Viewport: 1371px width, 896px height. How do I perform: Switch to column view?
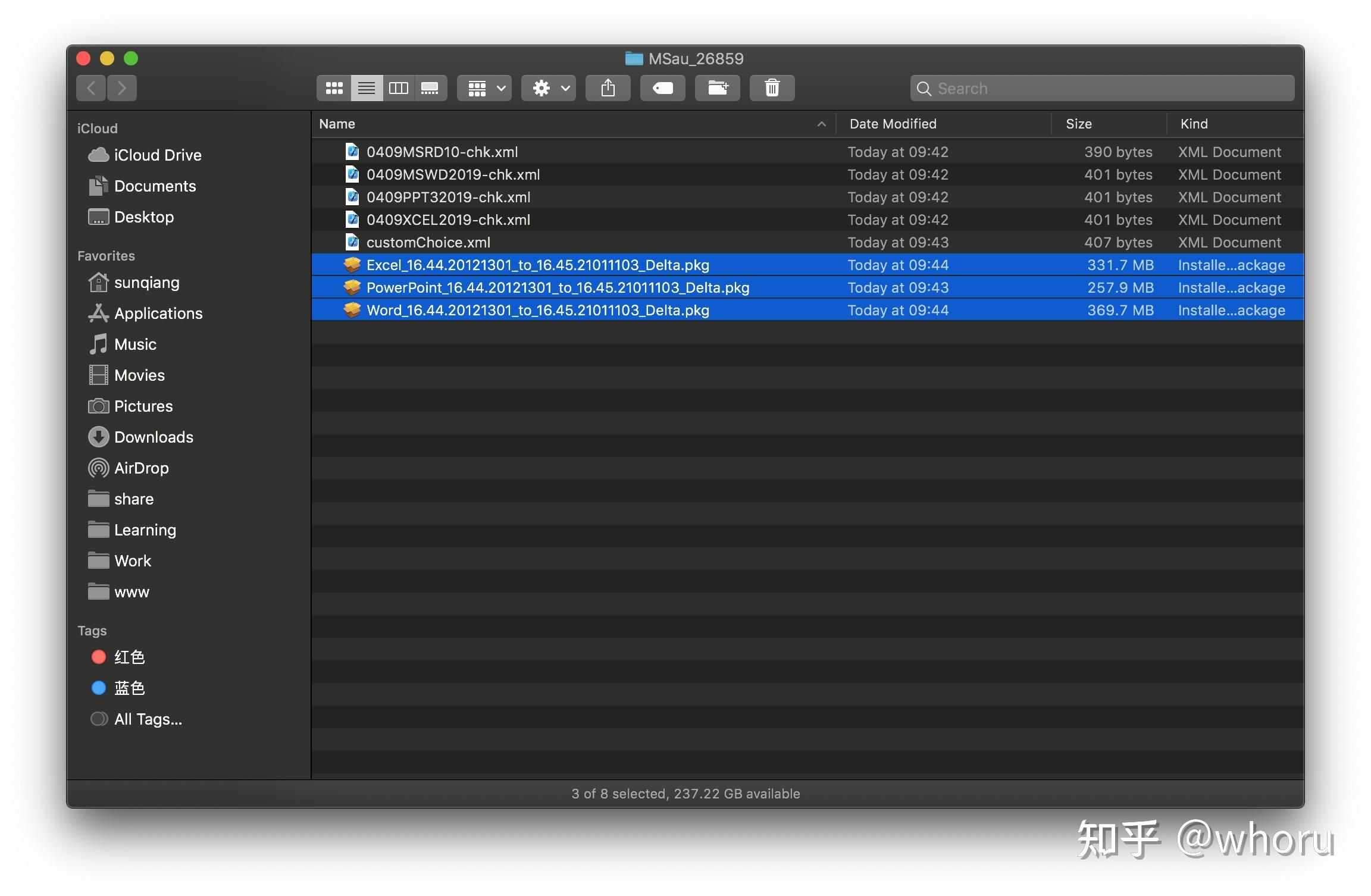(398, 88)
